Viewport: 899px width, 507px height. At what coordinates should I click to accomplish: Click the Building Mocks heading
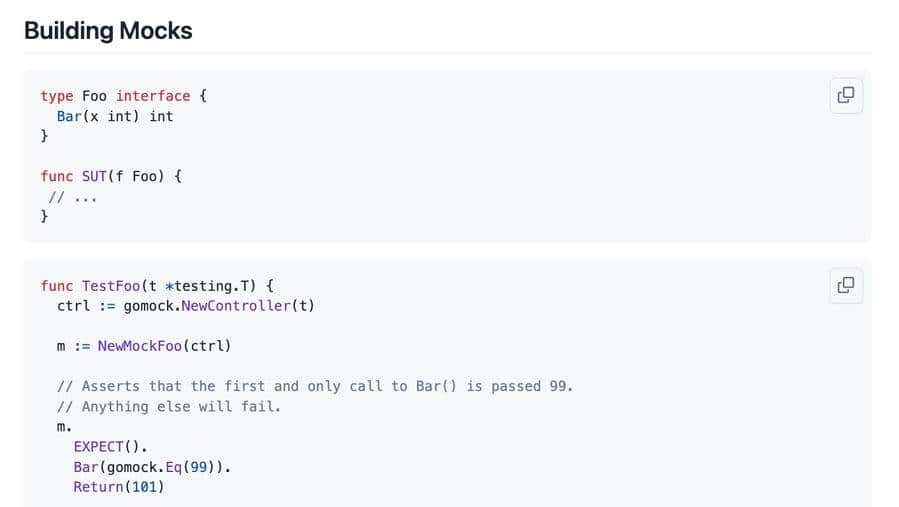[108, 31]
